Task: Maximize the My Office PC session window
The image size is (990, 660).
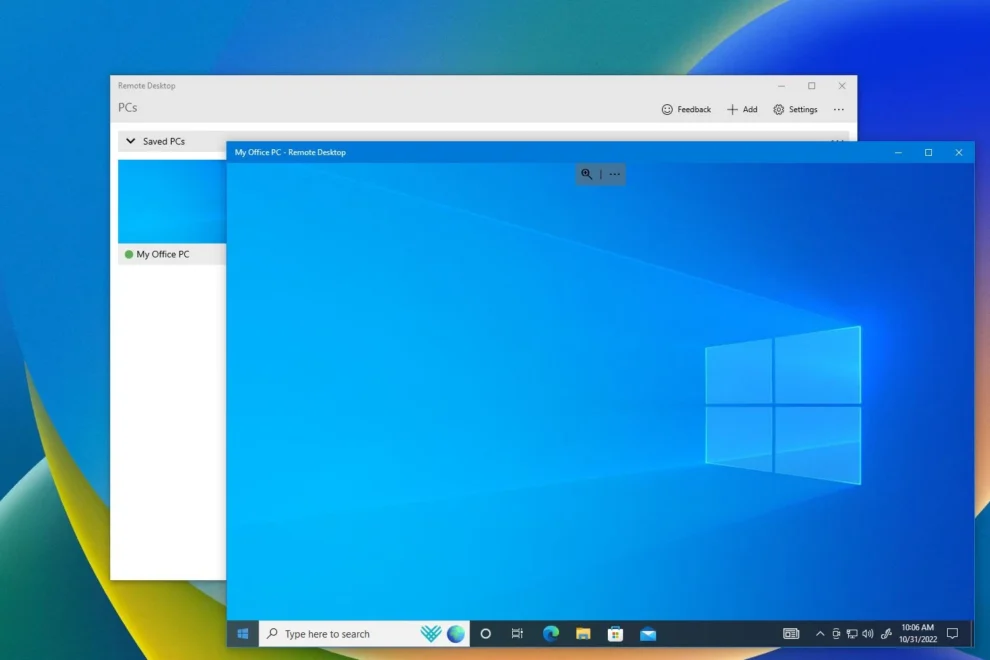Action: point(928,152)
